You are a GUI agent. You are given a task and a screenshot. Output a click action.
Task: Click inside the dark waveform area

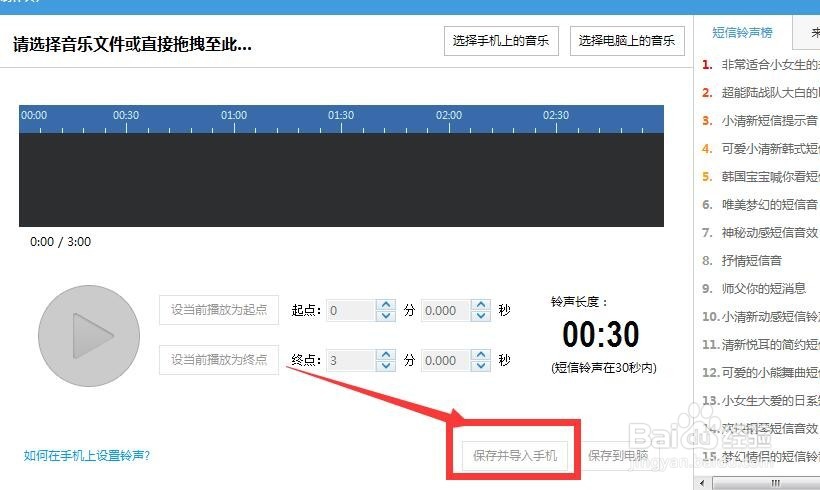coord(341,179)
